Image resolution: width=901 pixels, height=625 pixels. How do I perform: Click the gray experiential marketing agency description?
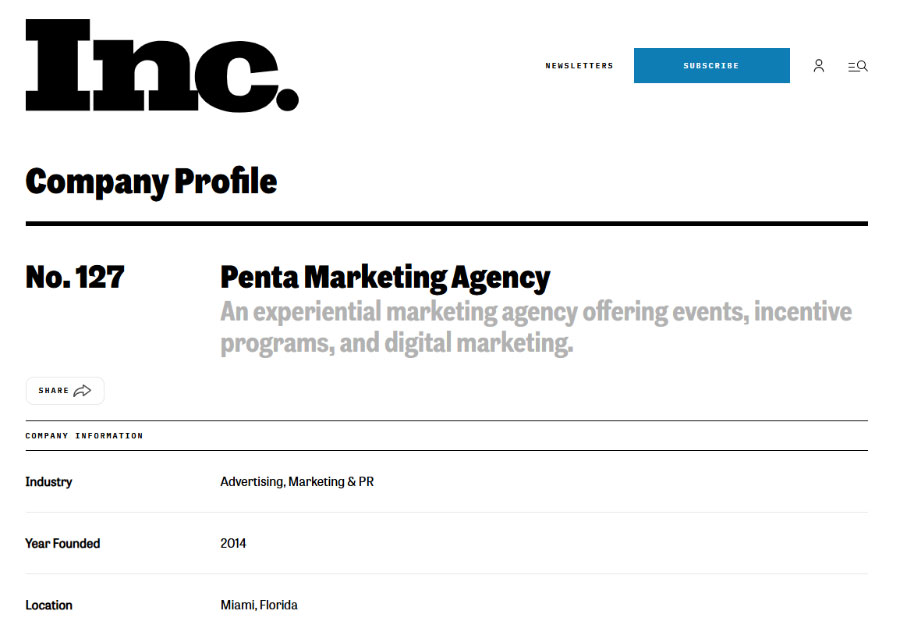(x=535, y=328)
